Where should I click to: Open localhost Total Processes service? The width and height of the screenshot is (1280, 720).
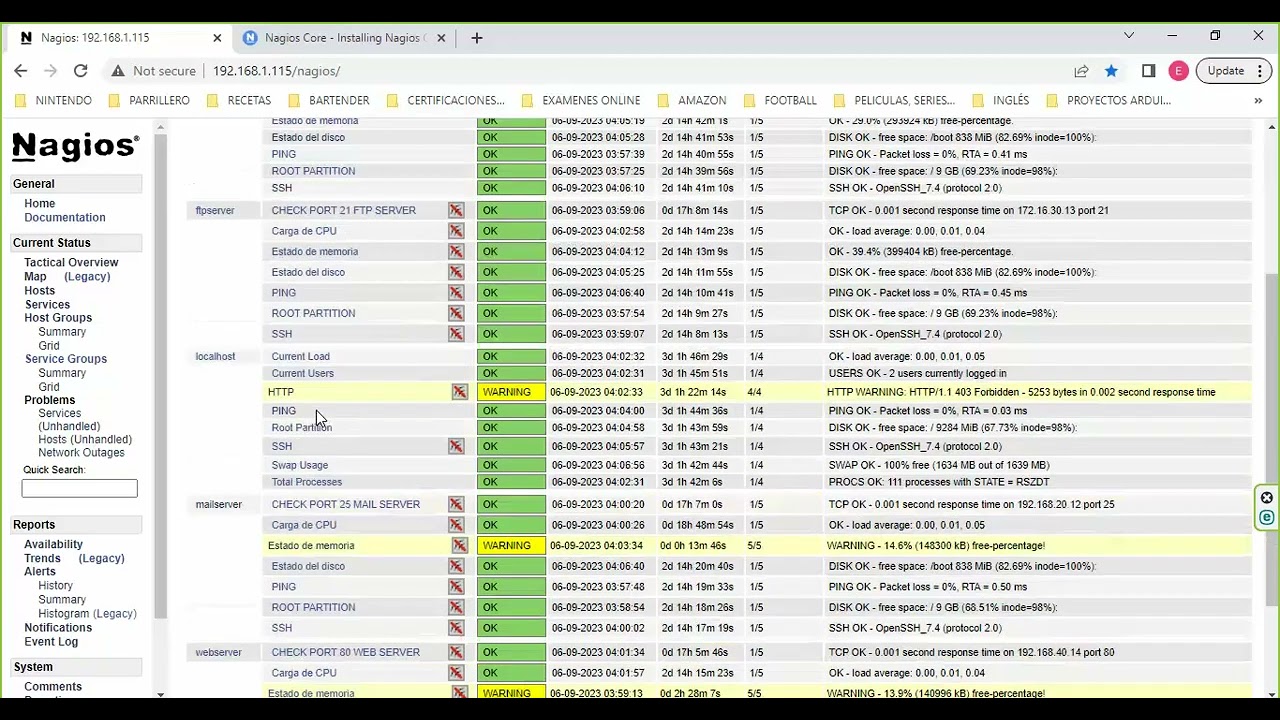(306, 482)
